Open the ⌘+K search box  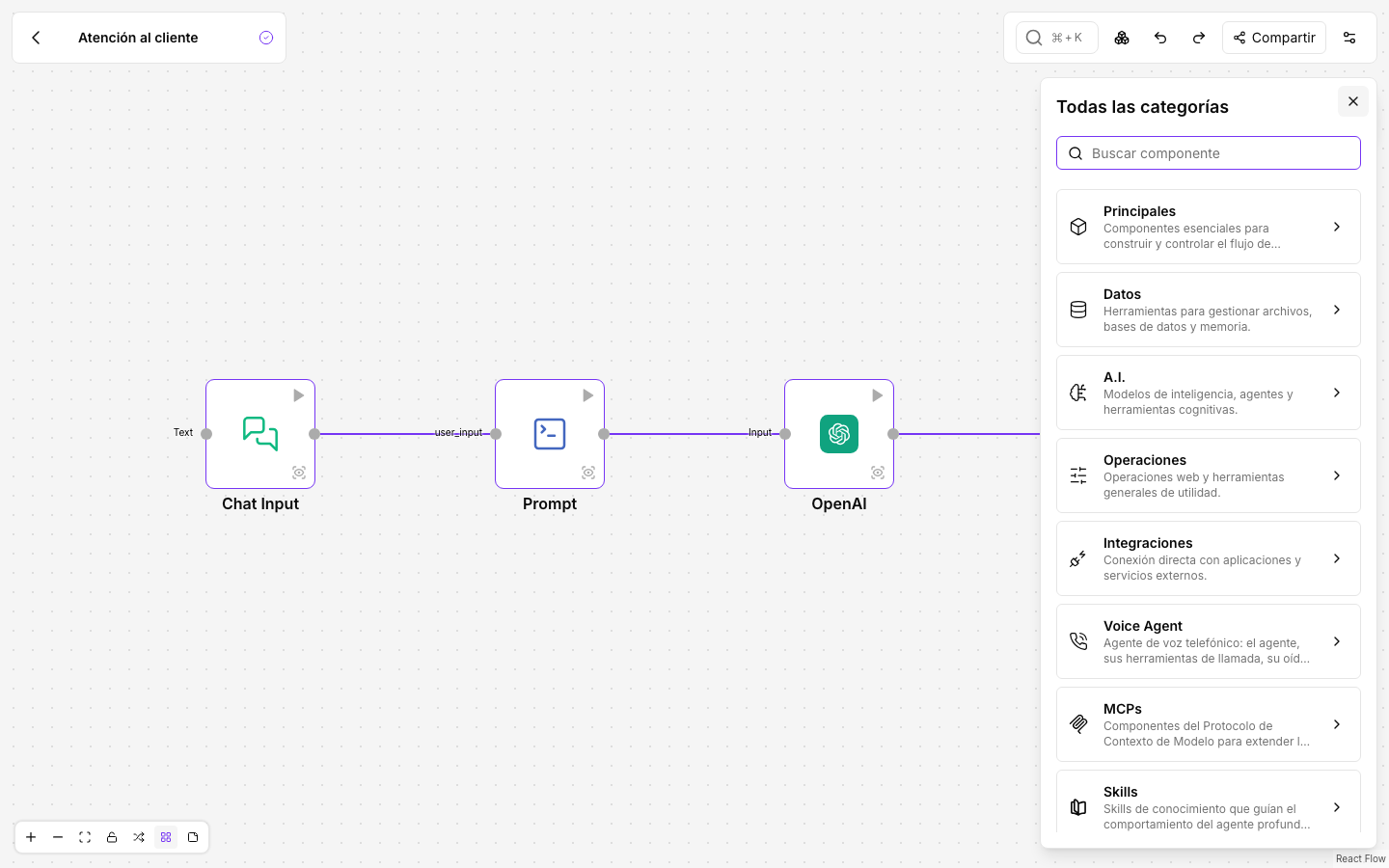pyautogui.click(x=1056, y=38)
